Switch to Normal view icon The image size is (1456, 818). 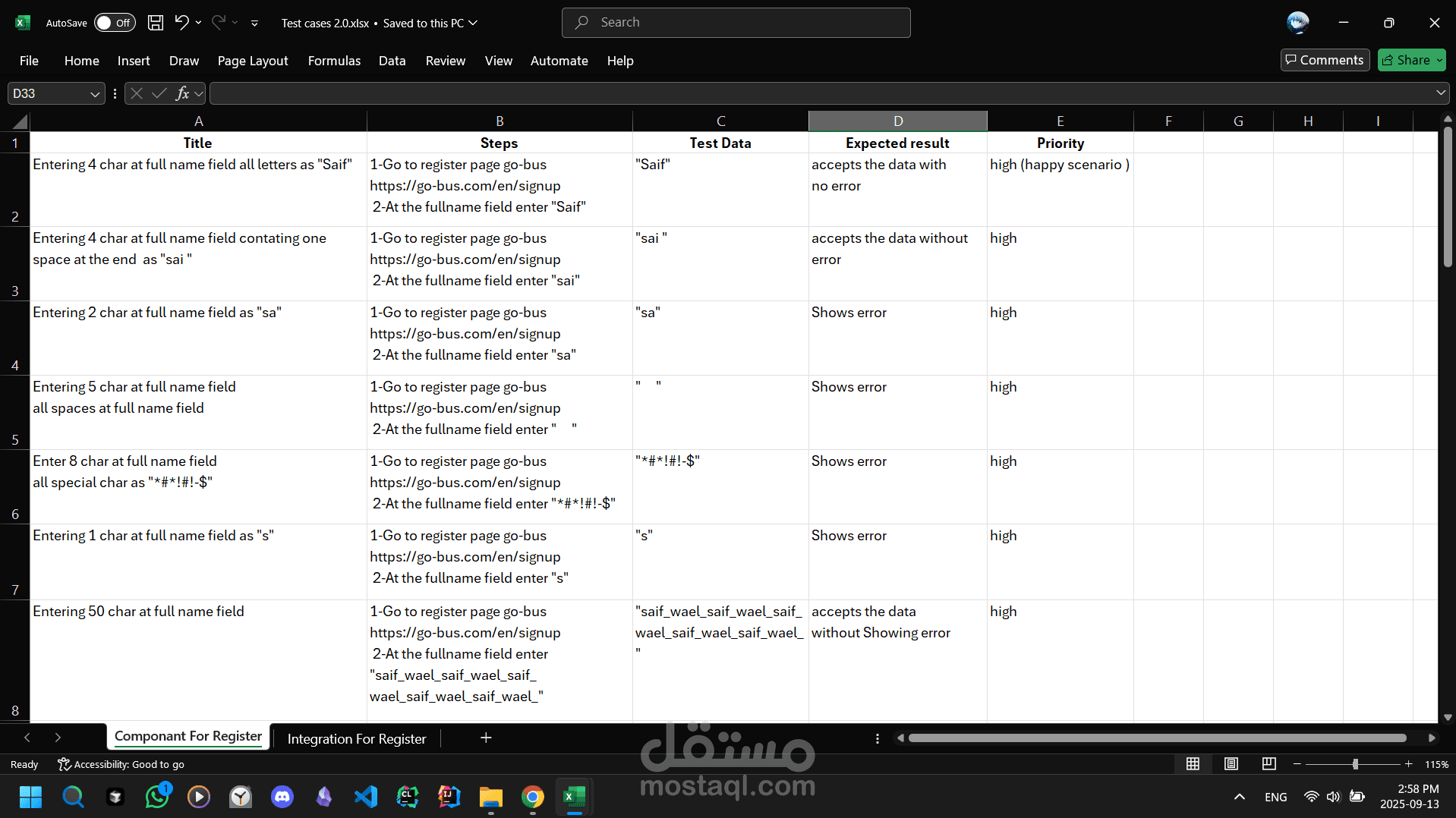point(1193,764)
